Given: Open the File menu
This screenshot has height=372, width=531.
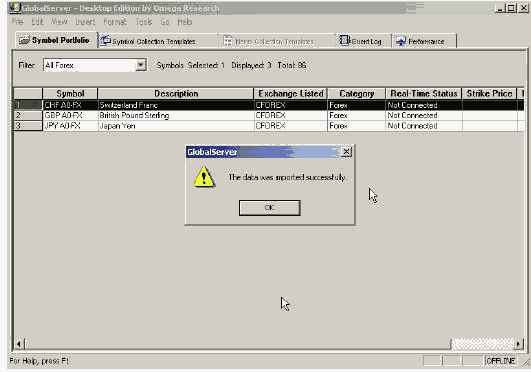Looking at the screenshot, I should click(18, 22).
